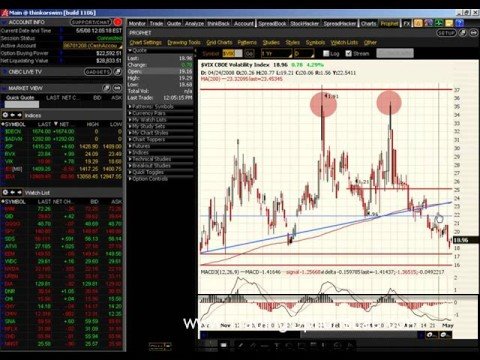Sort Indices by LAST column header

pos(44,124)
